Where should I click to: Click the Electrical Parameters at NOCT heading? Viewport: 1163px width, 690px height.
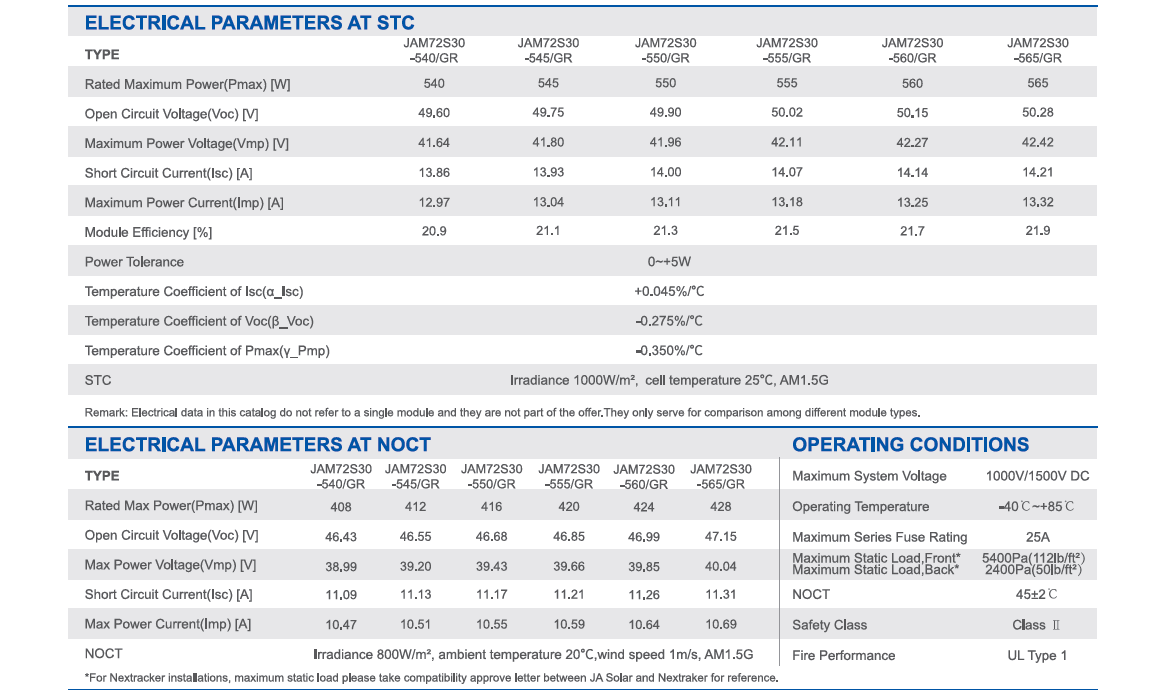tap(257, 444)
